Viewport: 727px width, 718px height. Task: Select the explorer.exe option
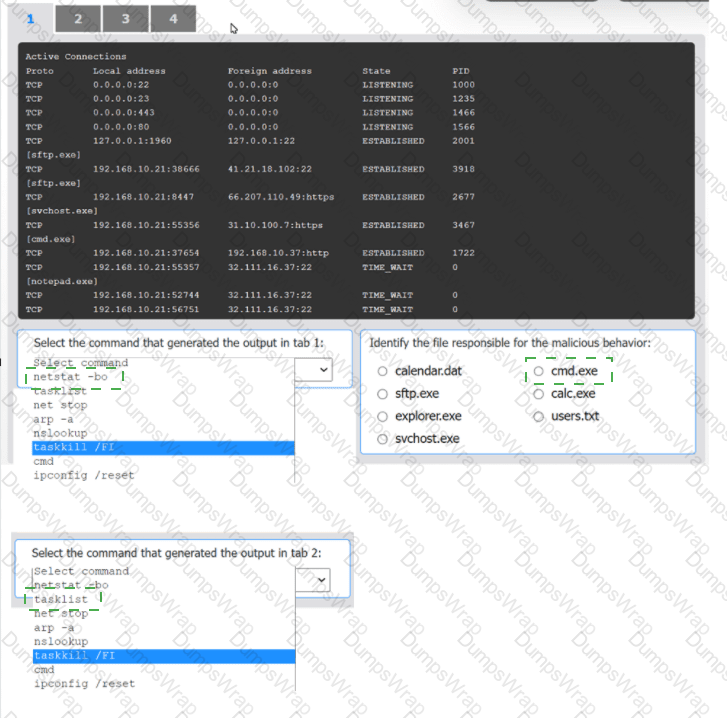pos(382,416)
